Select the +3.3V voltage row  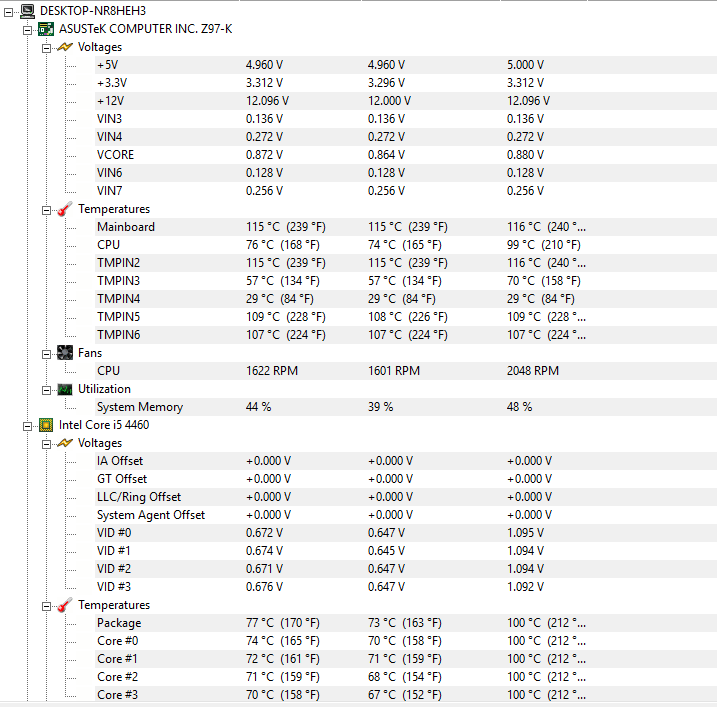[x=406, y=83]
